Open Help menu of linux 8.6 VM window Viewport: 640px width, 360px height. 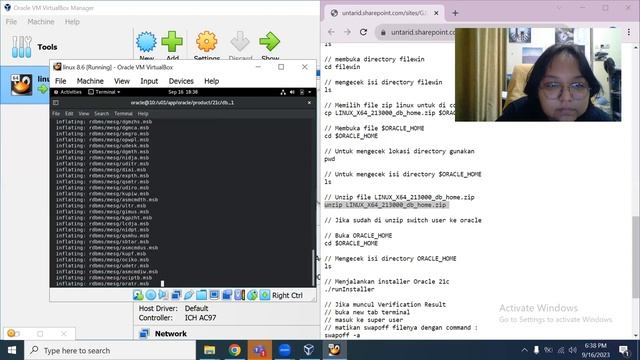pos(211,81)
